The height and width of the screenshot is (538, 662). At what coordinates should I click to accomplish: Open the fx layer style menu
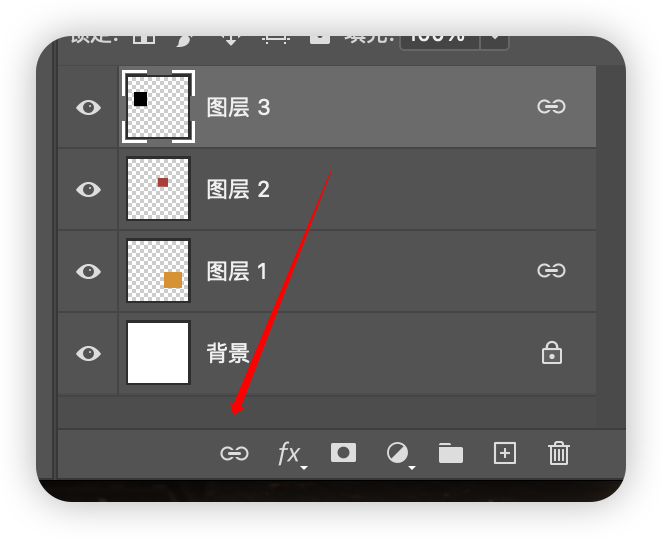(291, 454)
